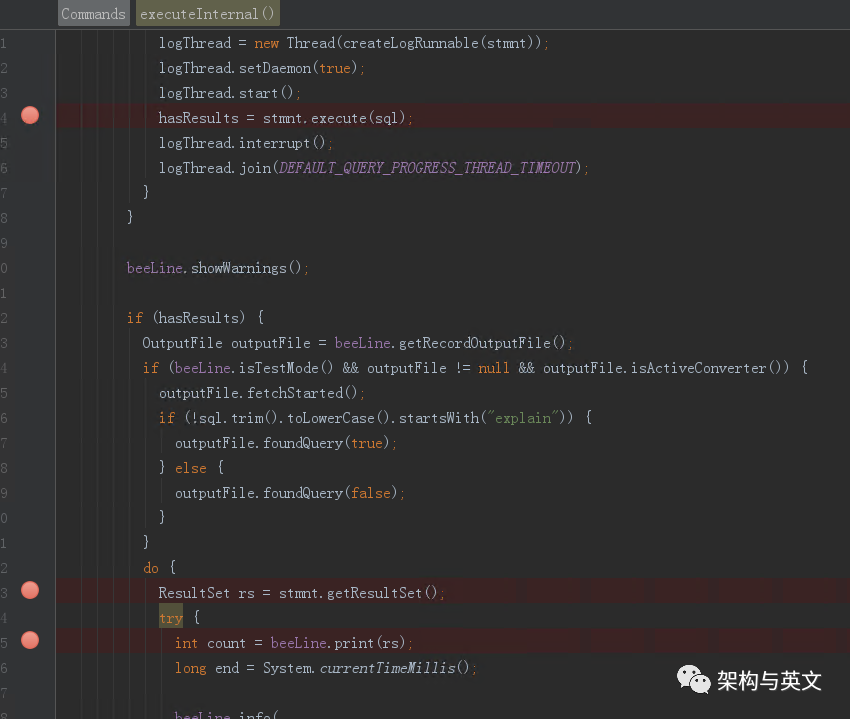Click the else keyword
The width and height of the screenshot is (850, 719).
(x=190, y=468)
